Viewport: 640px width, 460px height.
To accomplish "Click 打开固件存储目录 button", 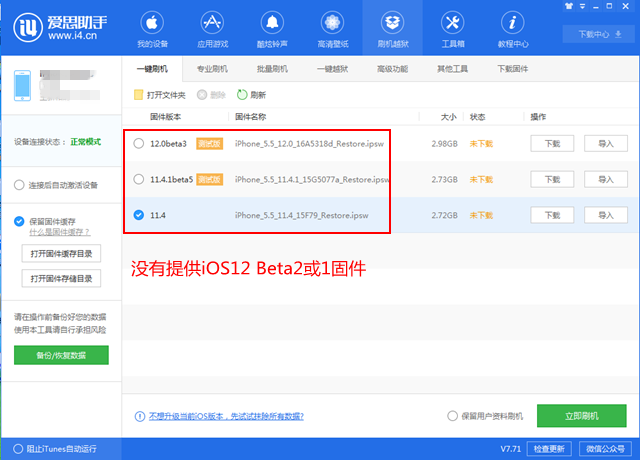I will pos(61,279).
